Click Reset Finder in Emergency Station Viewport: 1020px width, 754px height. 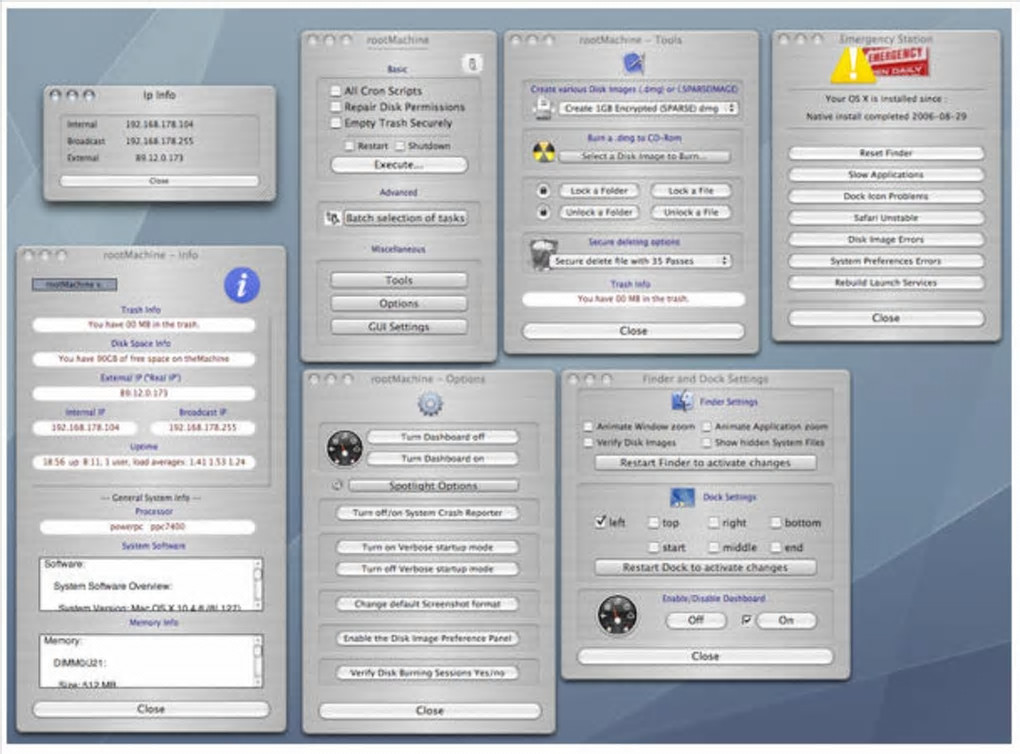click(x=885, y=153)
